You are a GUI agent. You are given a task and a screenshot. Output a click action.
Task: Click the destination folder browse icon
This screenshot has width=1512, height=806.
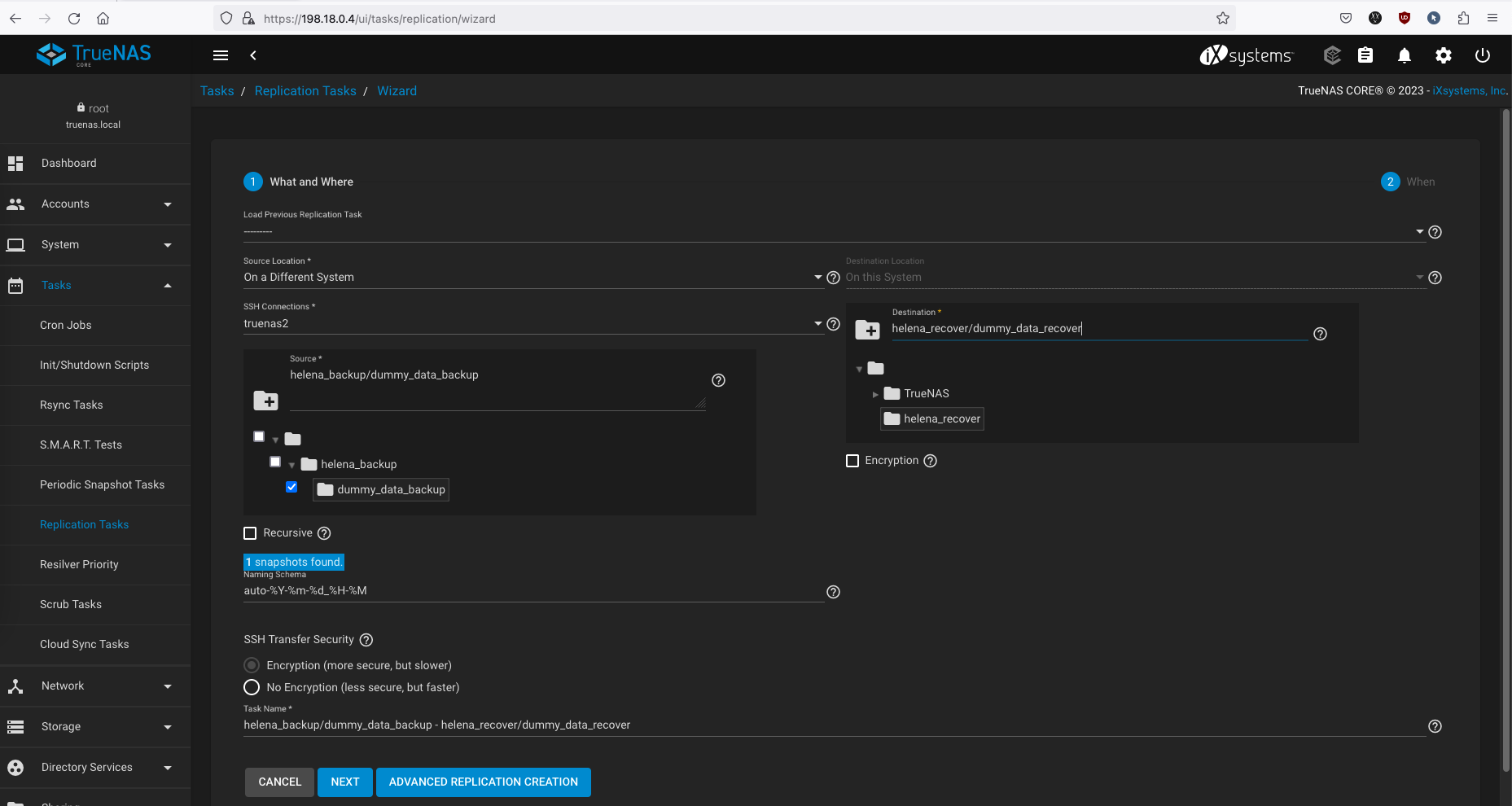point(867,330)
